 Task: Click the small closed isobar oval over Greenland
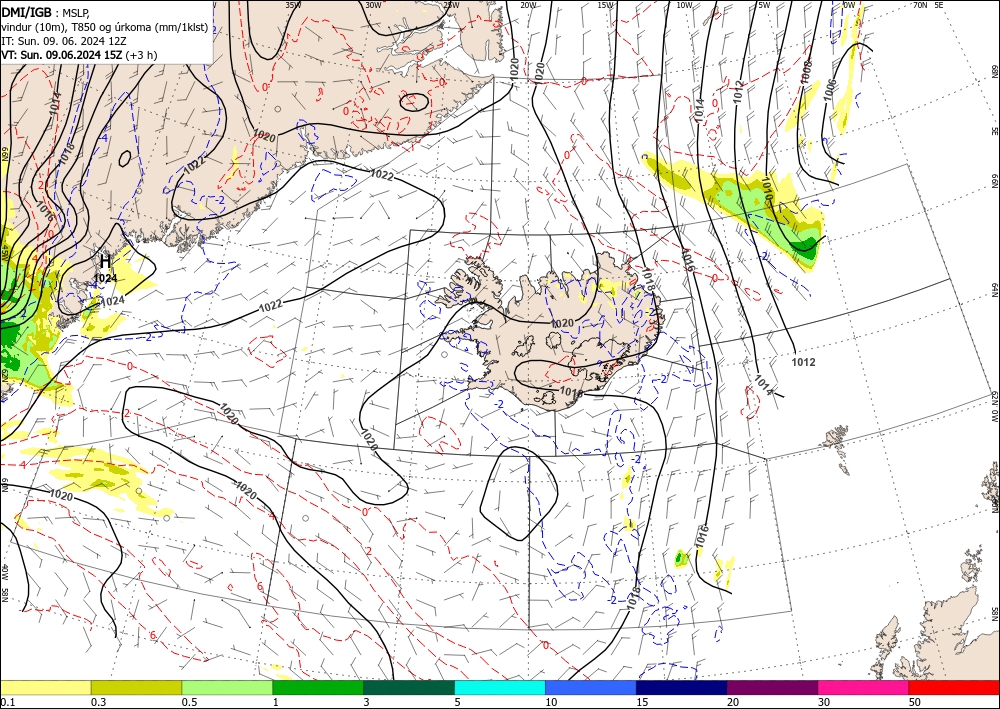[414, 101]
